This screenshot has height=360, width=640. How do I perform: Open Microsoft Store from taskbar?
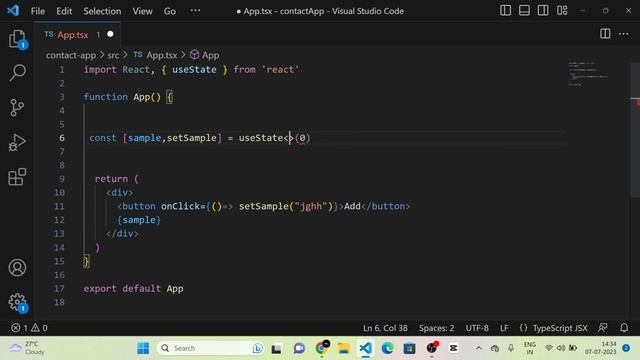409,348
